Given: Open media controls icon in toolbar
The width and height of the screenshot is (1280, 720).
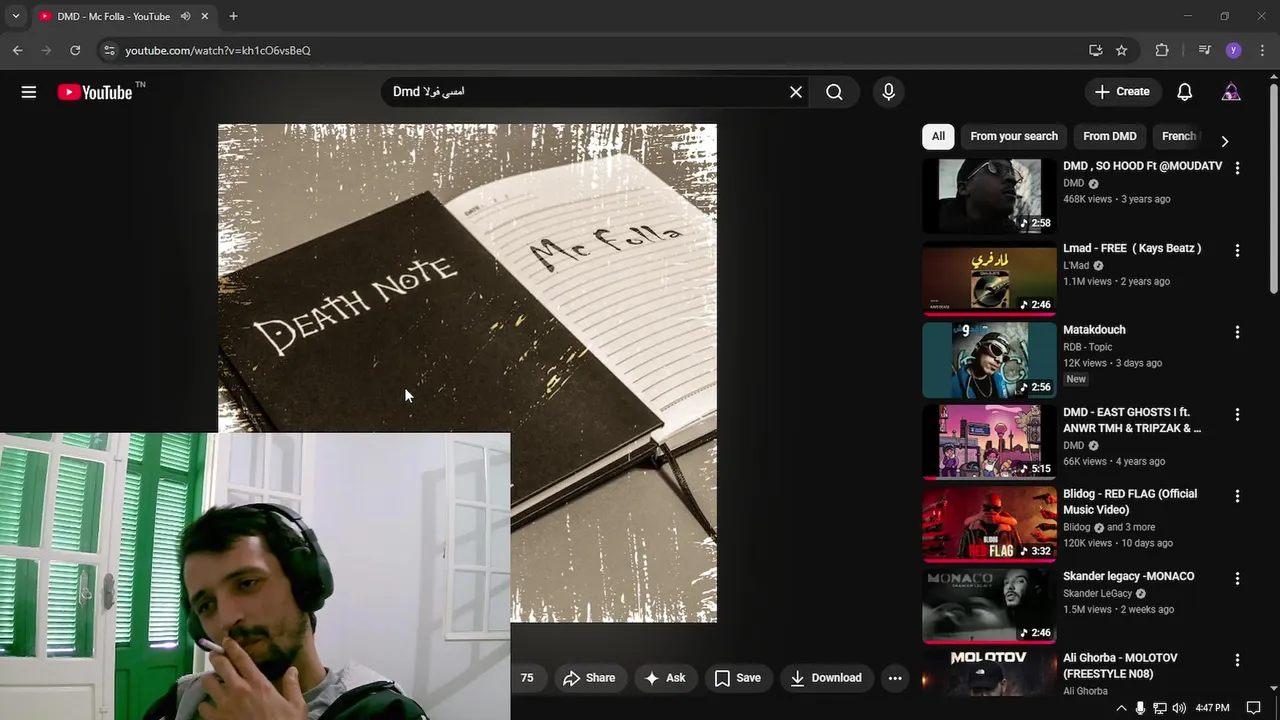Looking at the screenshot, I should click(1204, 50).
